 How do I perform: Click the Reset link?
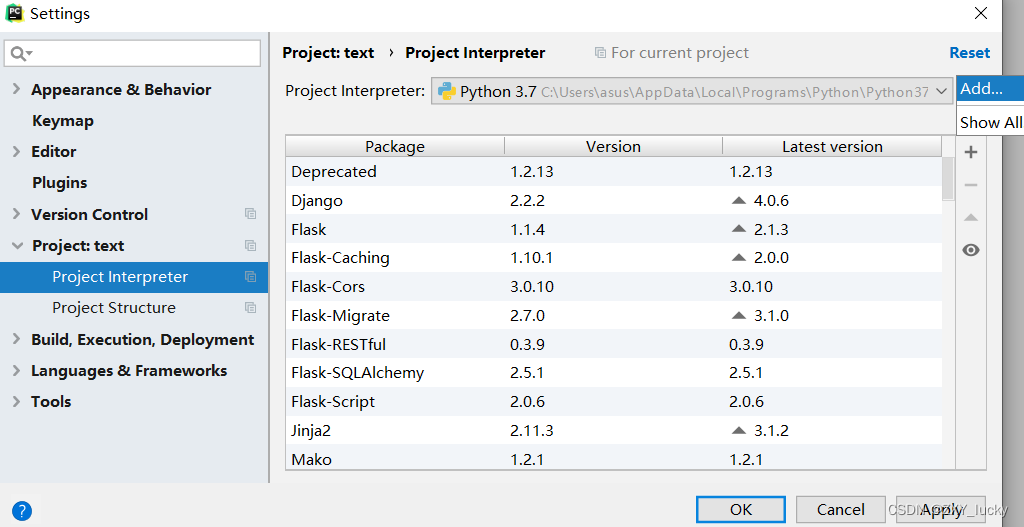tap(969, 53)
